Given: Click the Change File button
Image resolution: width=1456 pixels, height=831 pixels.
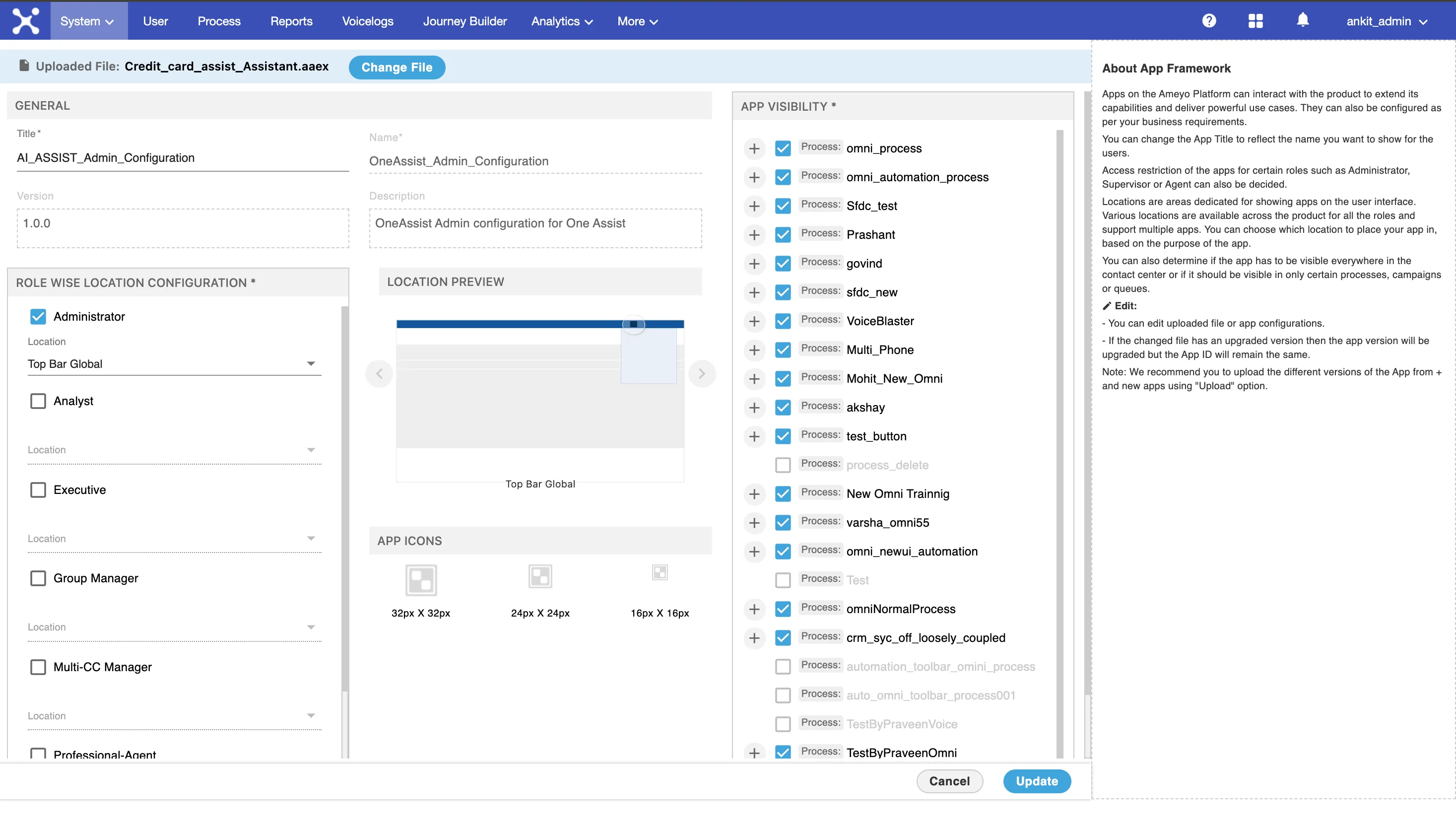Looking at the screenshot, I should 397,68.
